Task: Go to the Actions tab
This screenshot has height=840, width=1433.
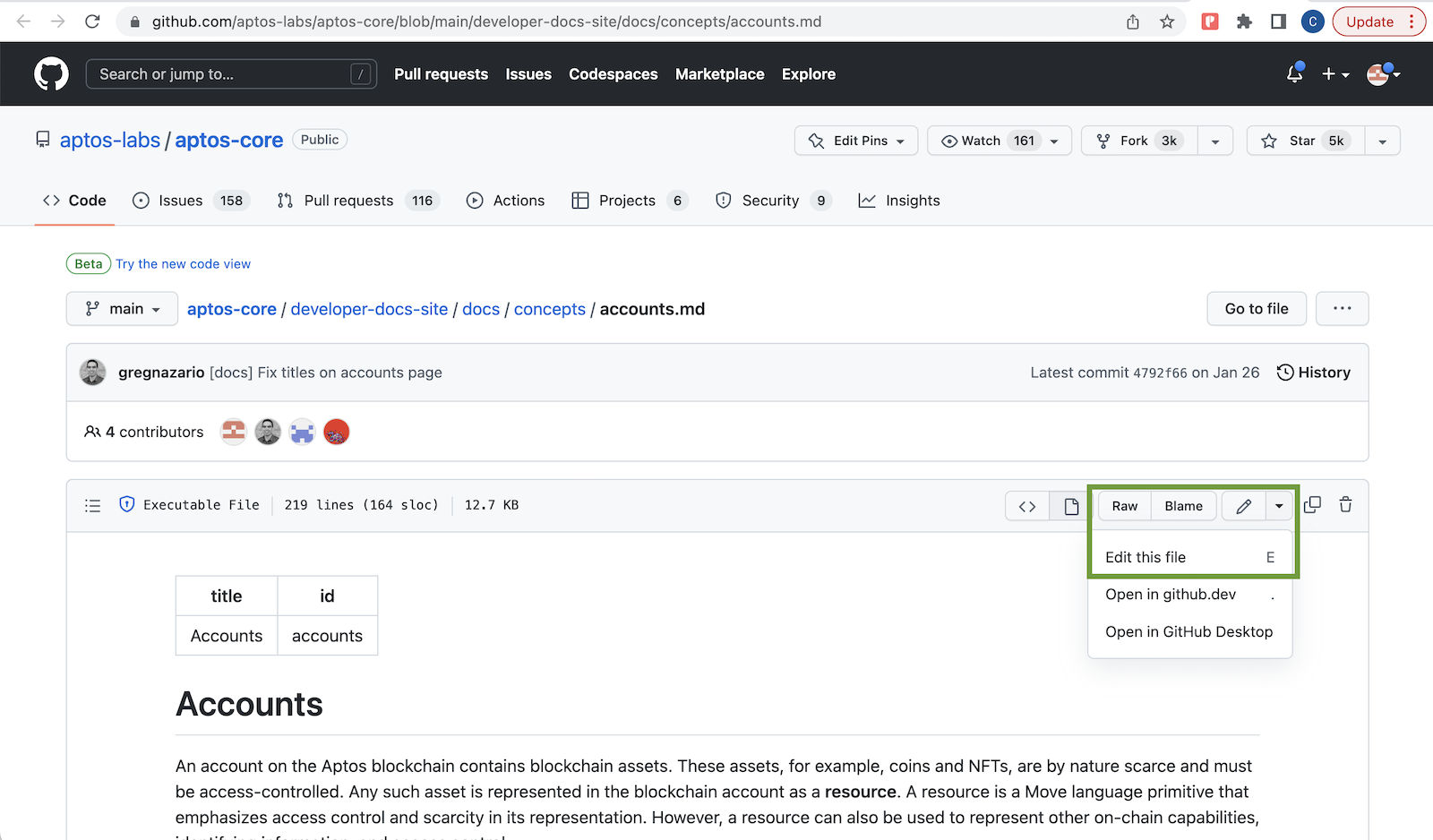Action: [x=505, y=201]
